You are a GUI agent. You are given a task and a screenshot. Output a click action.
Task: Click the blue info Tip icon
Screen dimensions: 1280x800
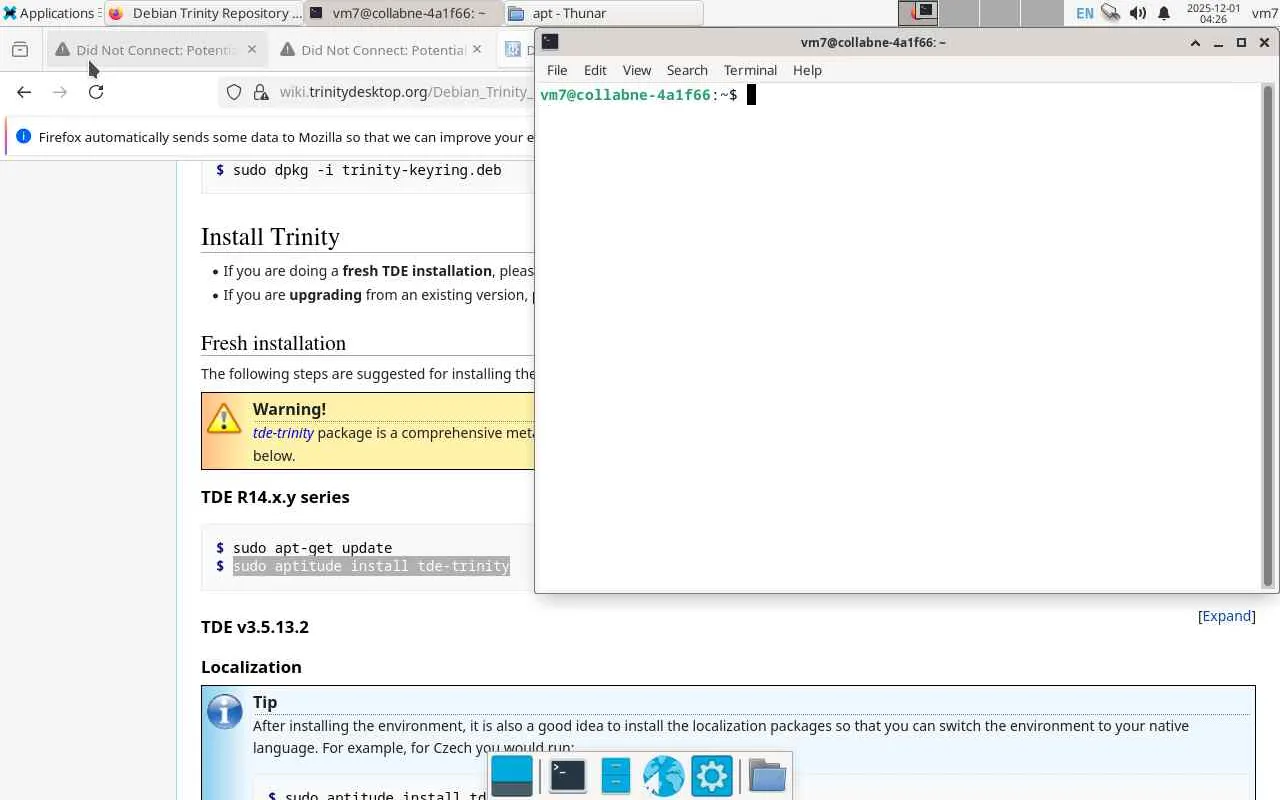[225, 711]
